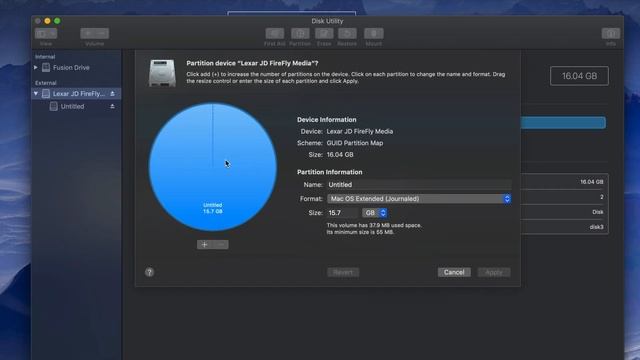Open the help question mark button
Screen dimensions: 640x360
149,272
